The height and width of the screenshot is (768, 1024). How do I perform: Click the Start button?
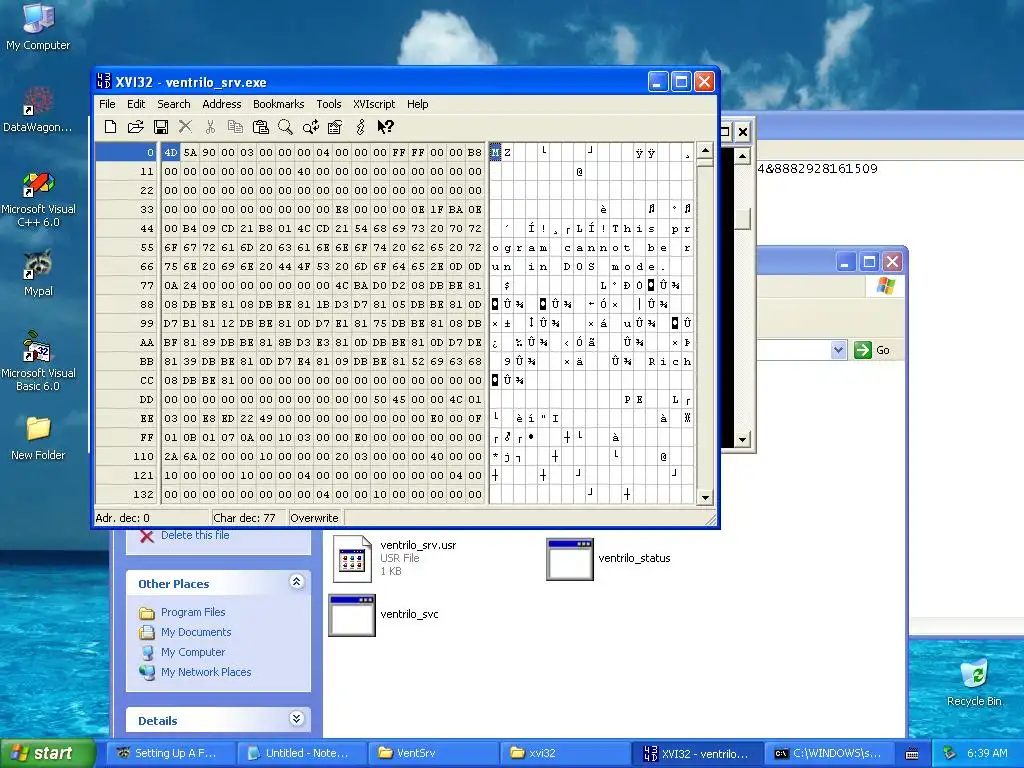click(48, 753)
